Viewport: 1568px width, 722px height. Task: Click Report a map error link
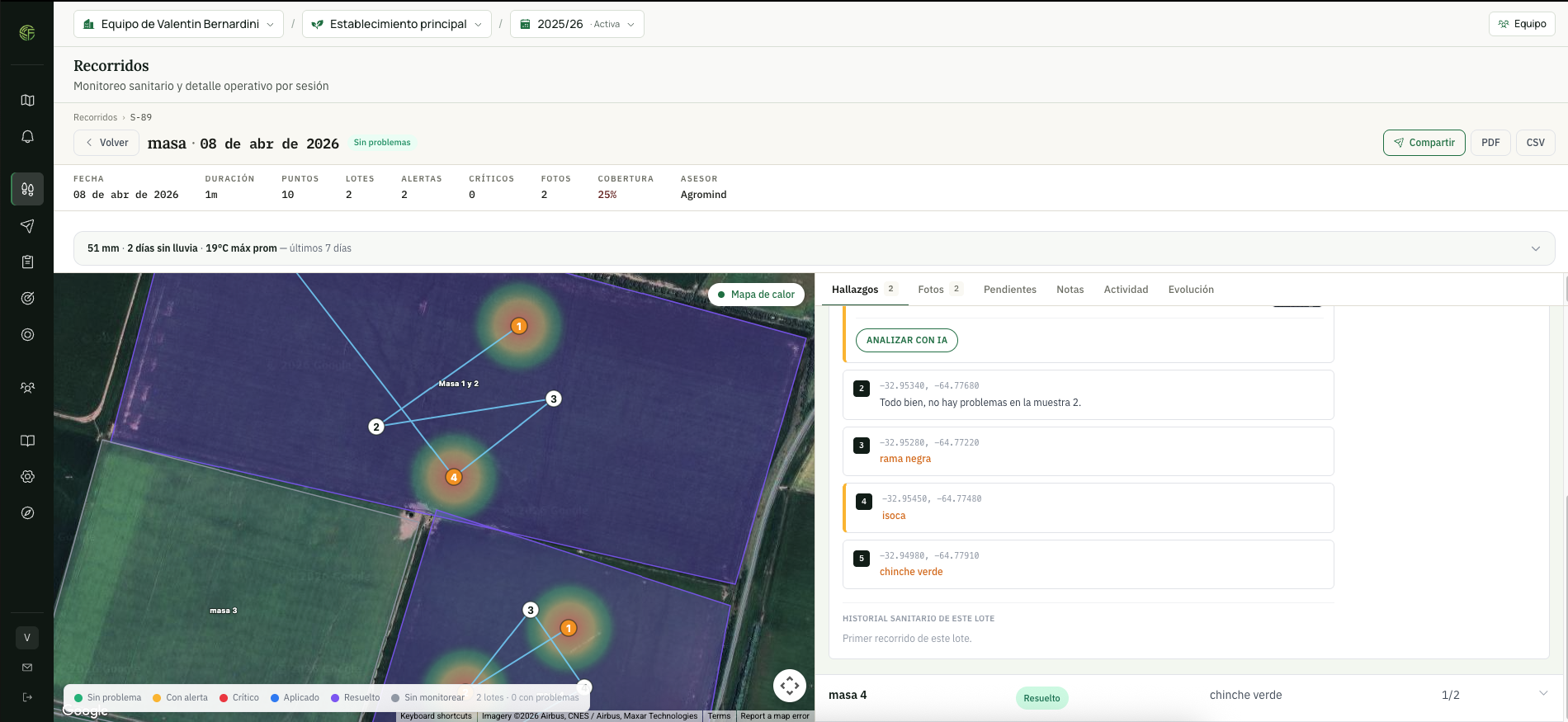point(775,716)
